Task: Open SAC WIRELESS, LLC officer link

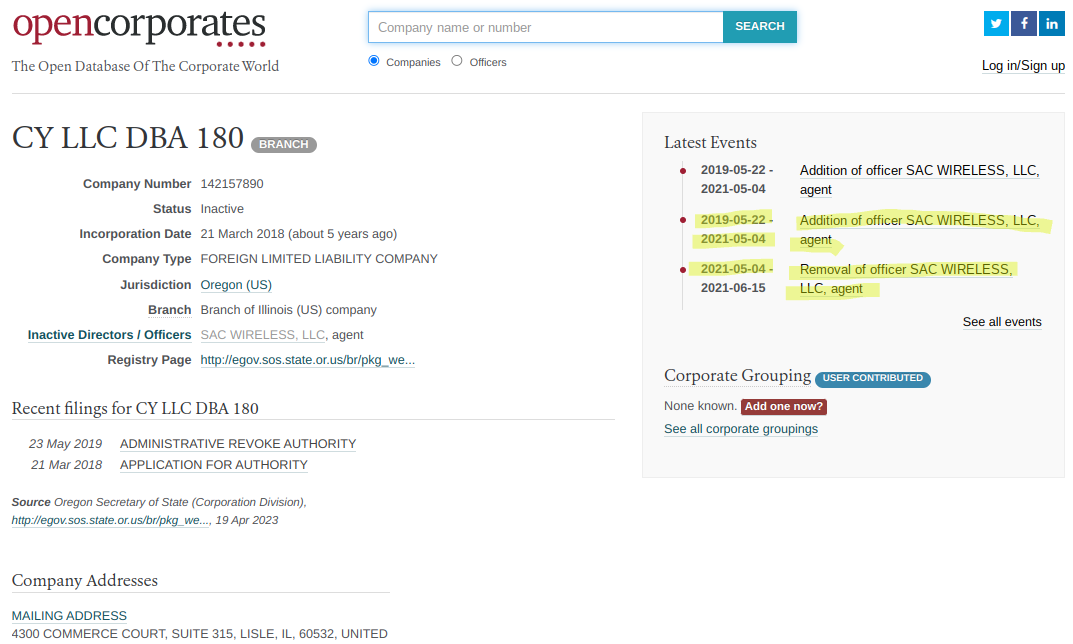Action: pos(263,335)
